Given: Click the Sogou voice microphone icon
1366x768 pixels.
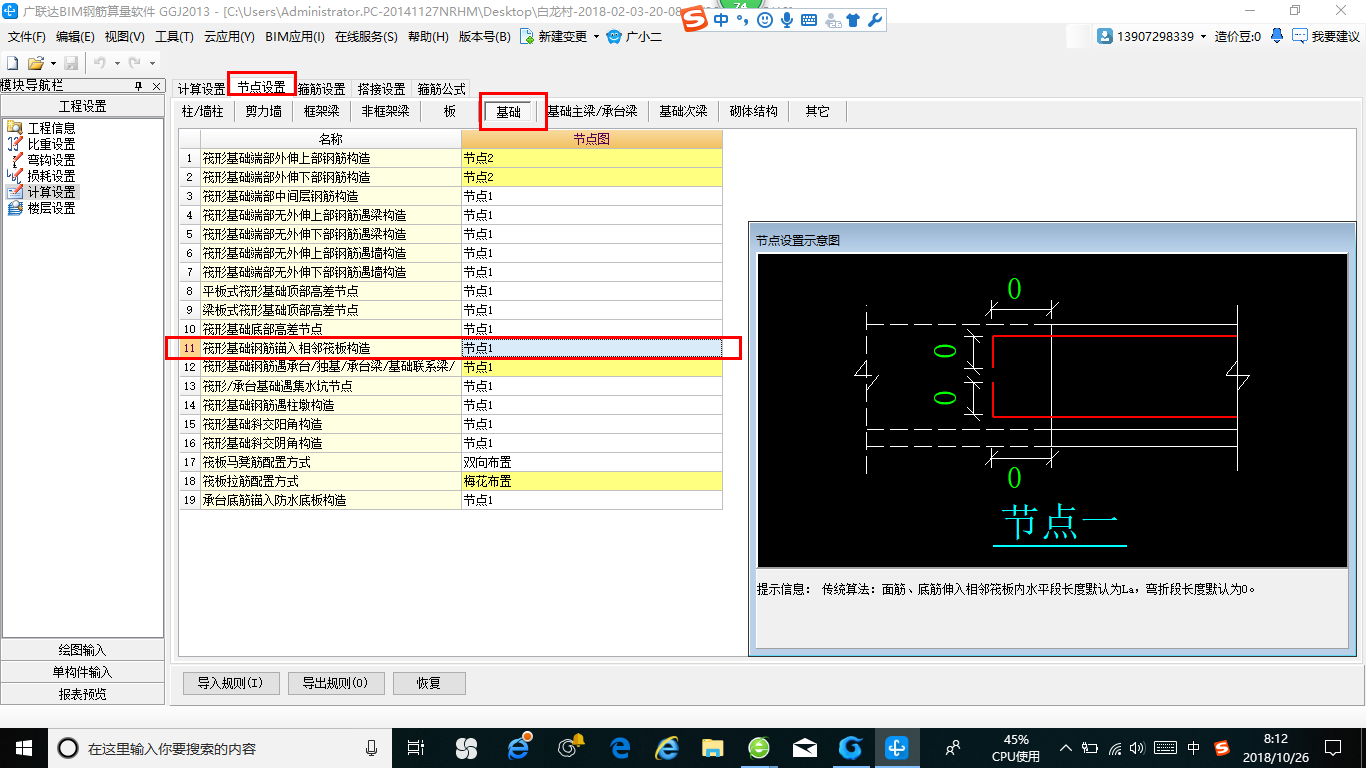Looking at the screenshot, I should [787, 19].
